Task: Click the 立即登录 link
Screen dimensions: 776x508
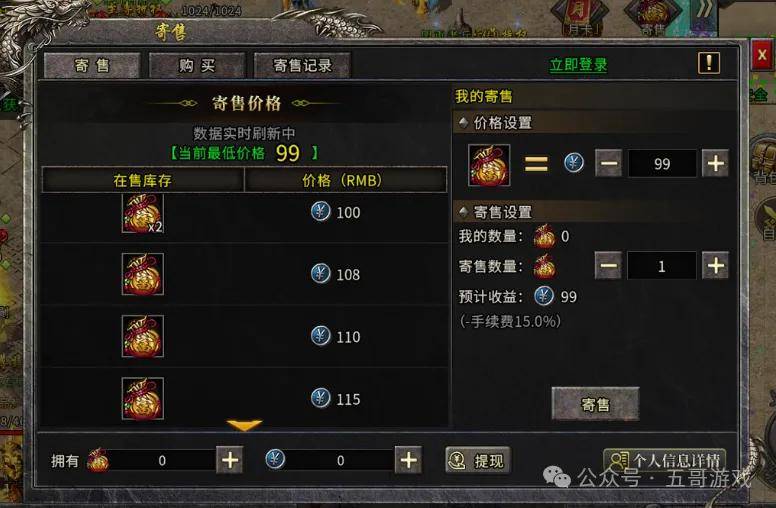Action: (x=579, y=65)
